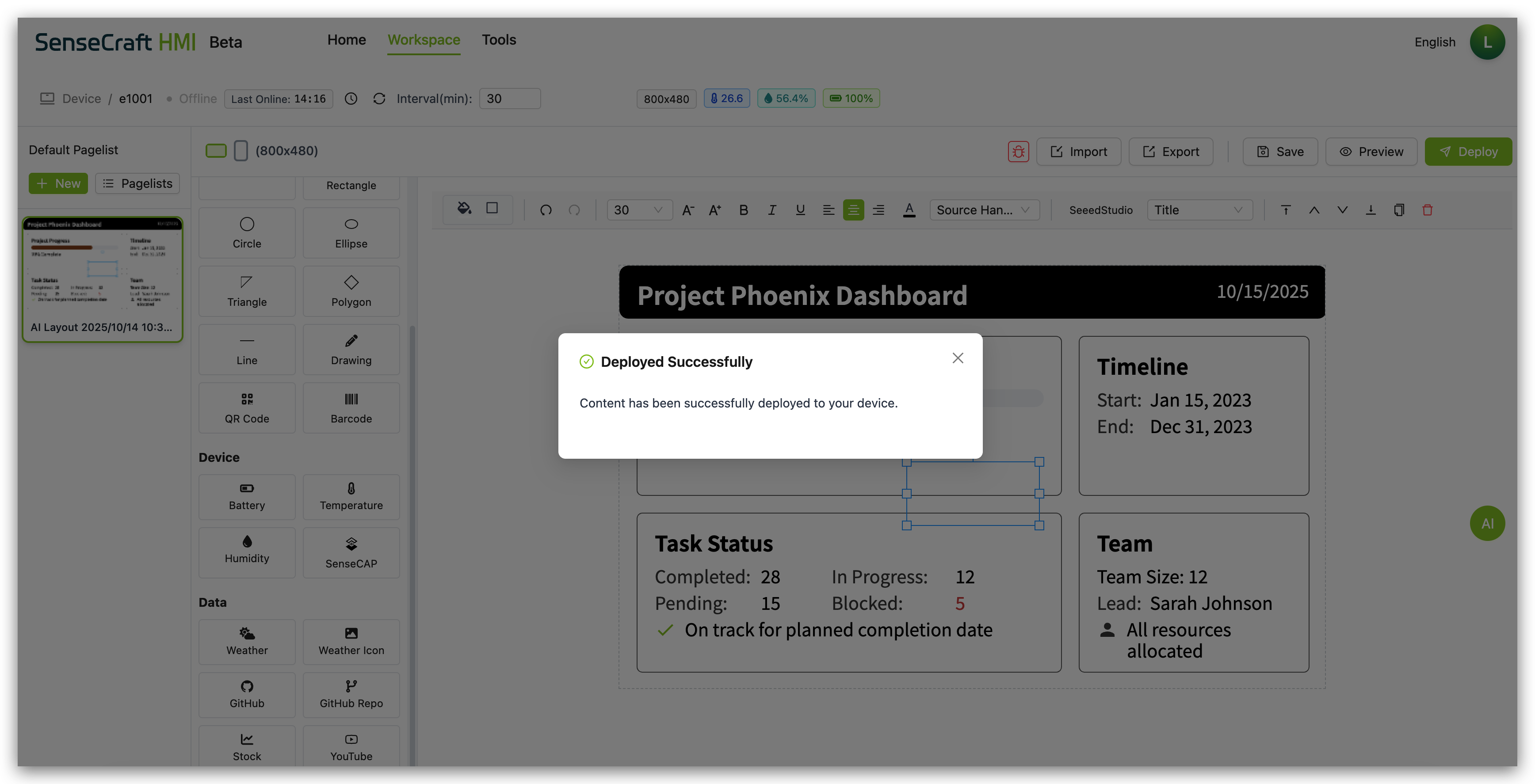Expand the Source Han font dropdown
Screen dimensions: 1535x784
[x=984, y=210]
